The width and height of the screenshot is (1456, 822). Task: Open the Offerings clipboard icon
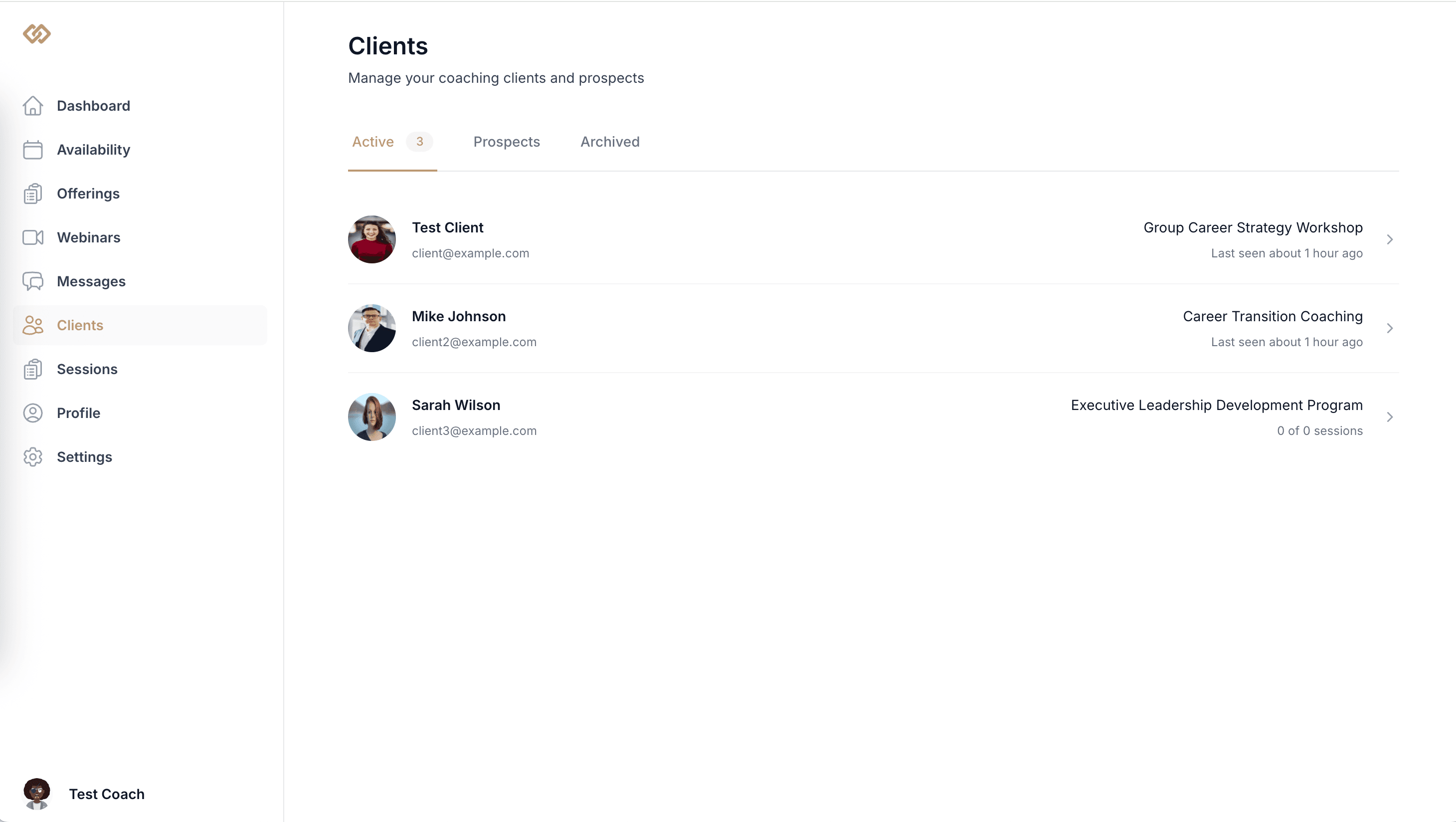pos(33,194)
